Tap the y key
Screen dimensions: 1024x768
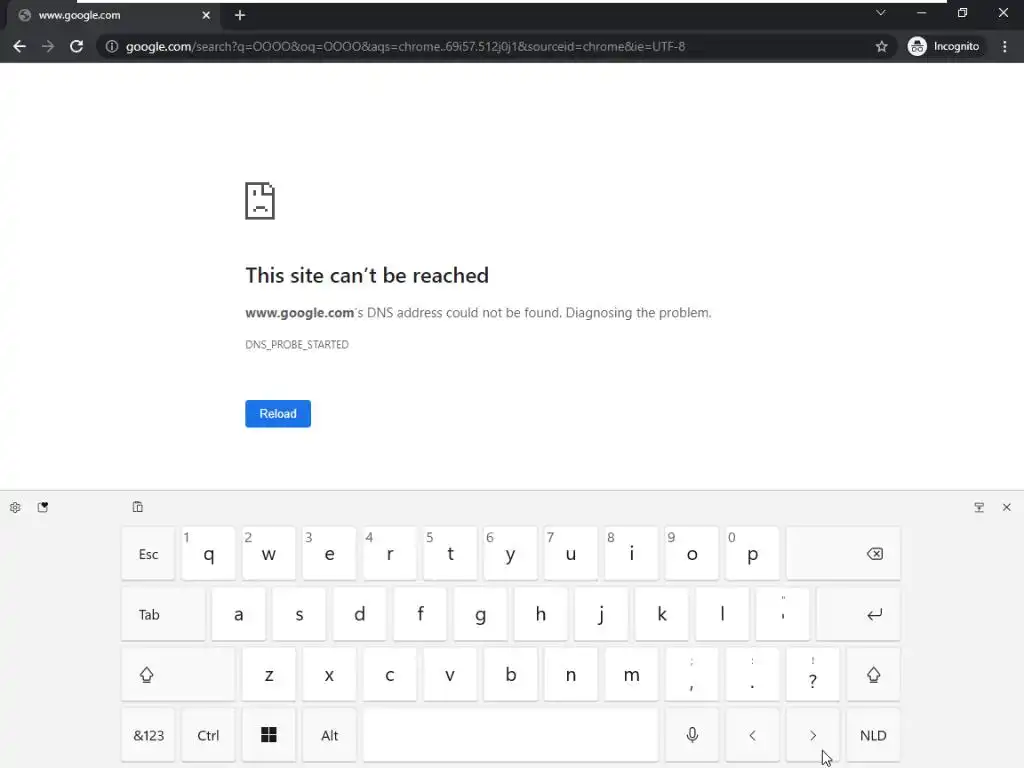(511, 554)
